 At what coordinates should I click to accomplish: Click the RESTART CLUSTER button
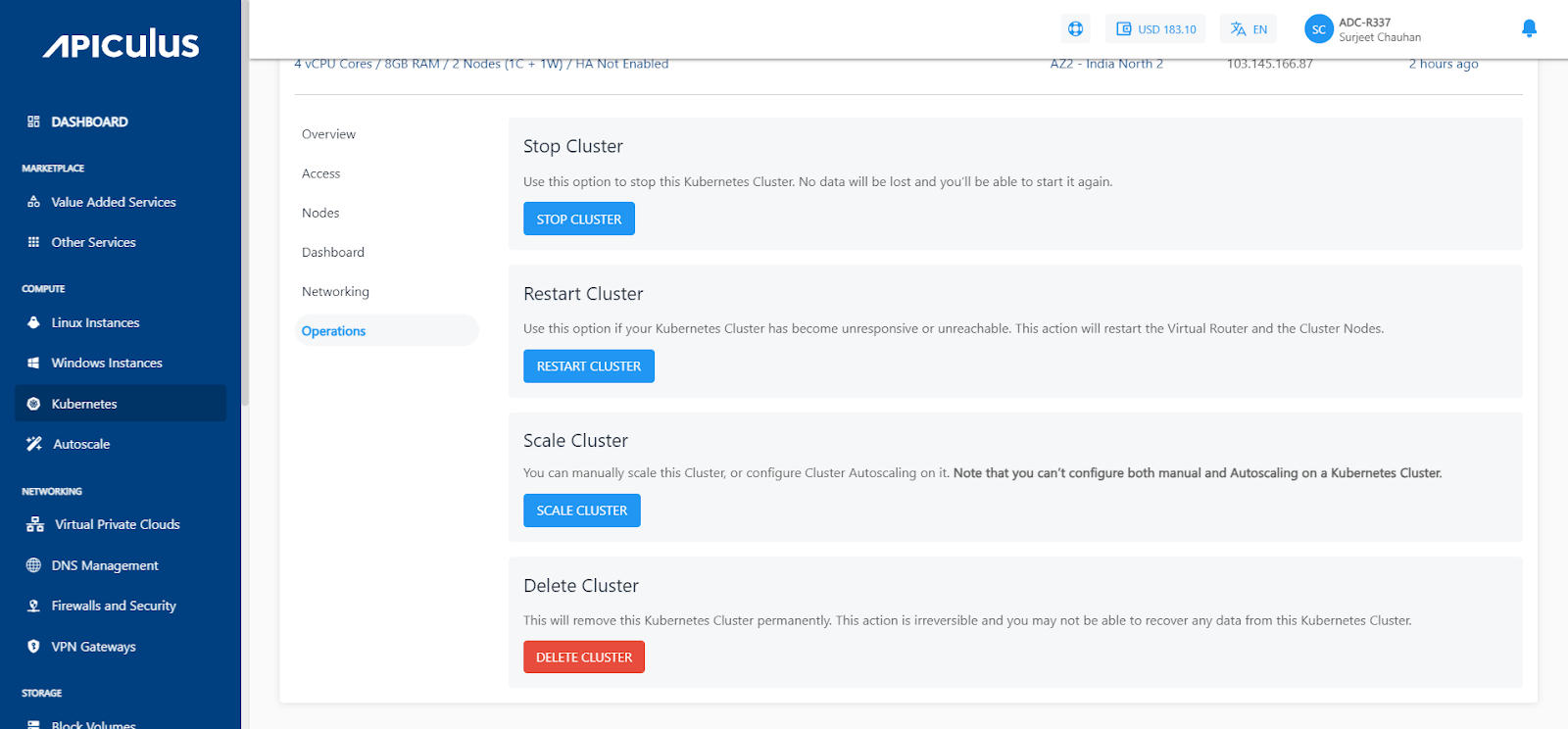[589, 365]
